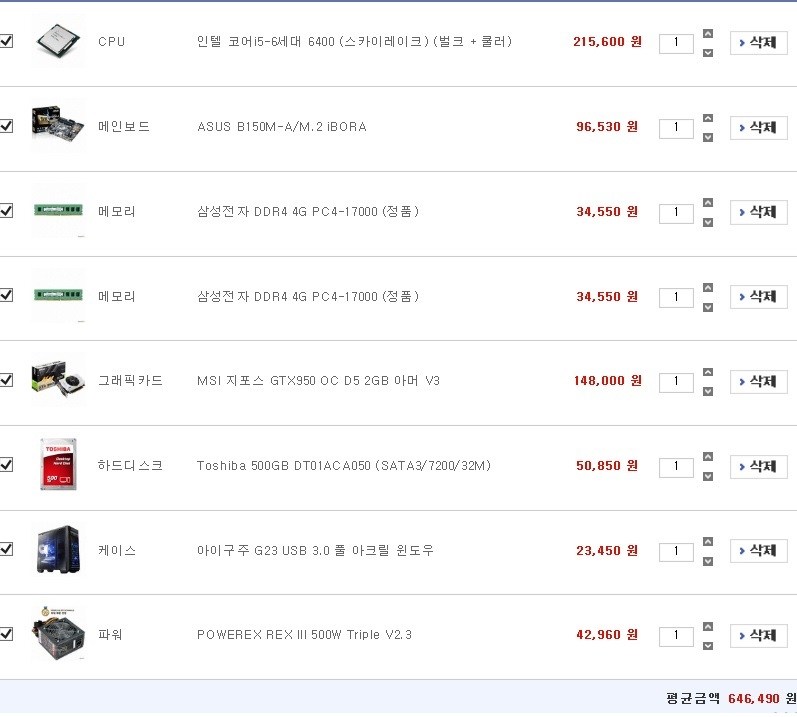Click the quantity field for 케이스

(x=676, y=552)
